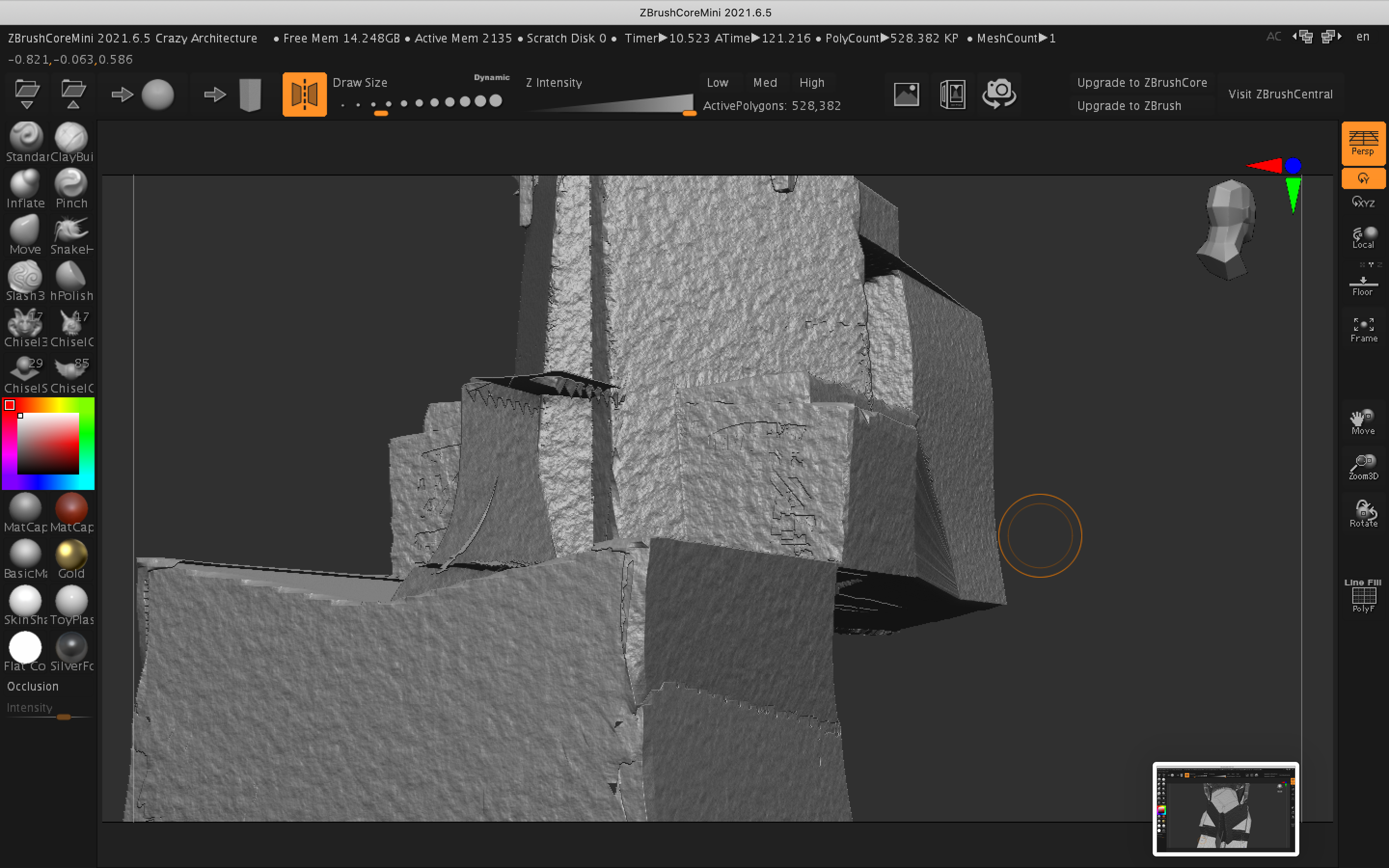The image size is (1389, 868).
Task: Set resolution to High
Action: pos(812,82)
